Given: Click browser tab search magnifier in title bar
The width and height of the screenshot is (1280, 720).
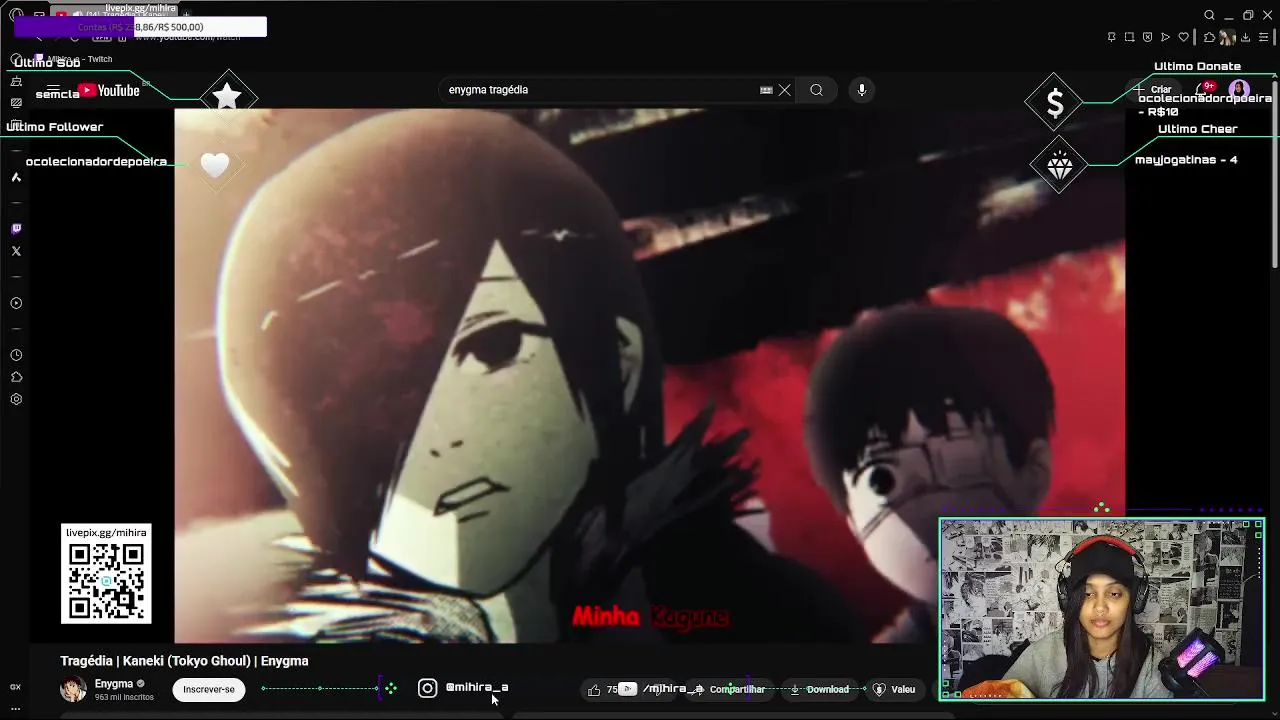Looking at the screenshot, I should 1209,15.
